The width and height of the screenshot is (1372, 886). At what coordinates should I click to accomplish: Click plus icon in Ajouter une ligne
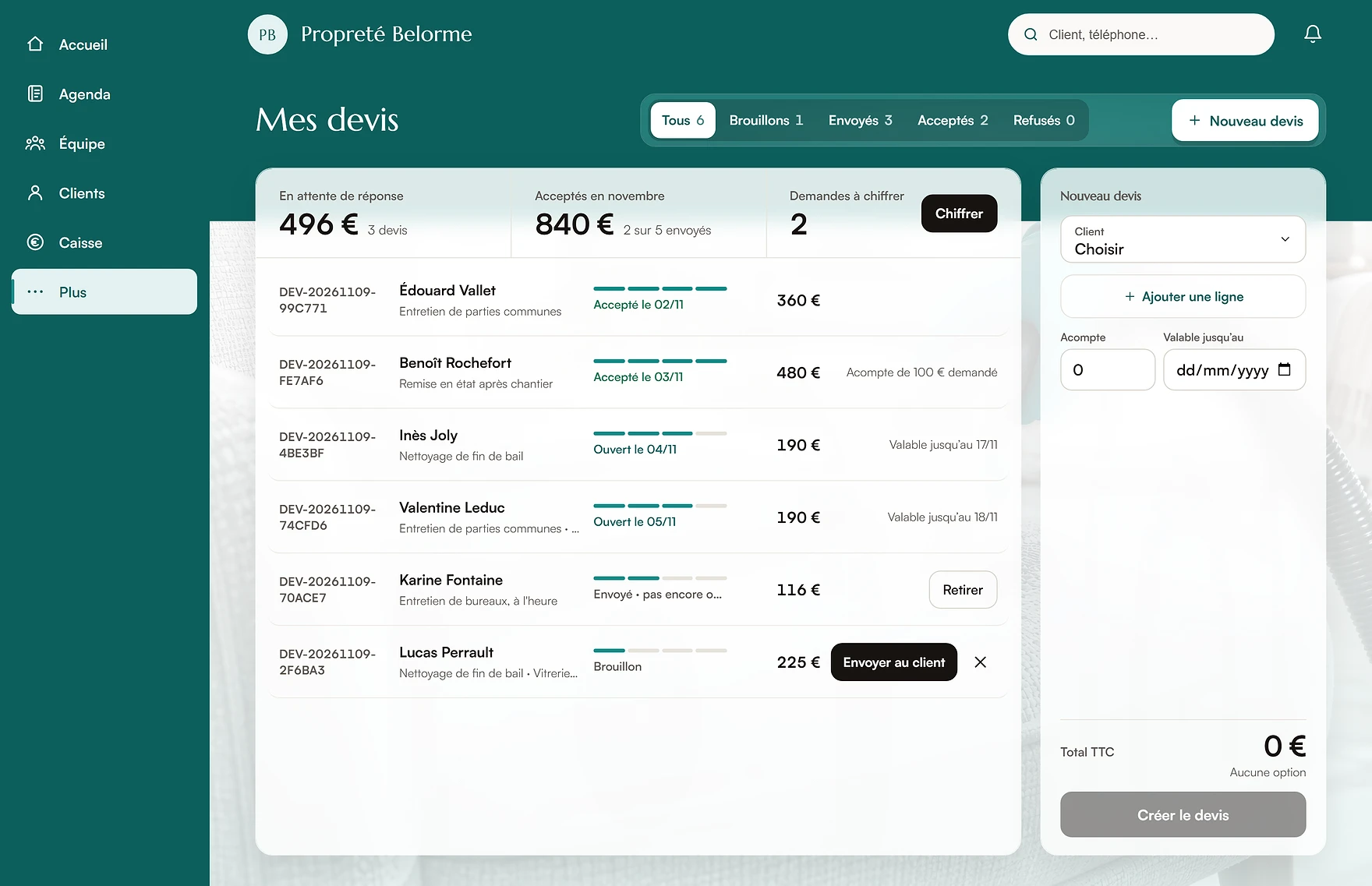(1130, 297)
